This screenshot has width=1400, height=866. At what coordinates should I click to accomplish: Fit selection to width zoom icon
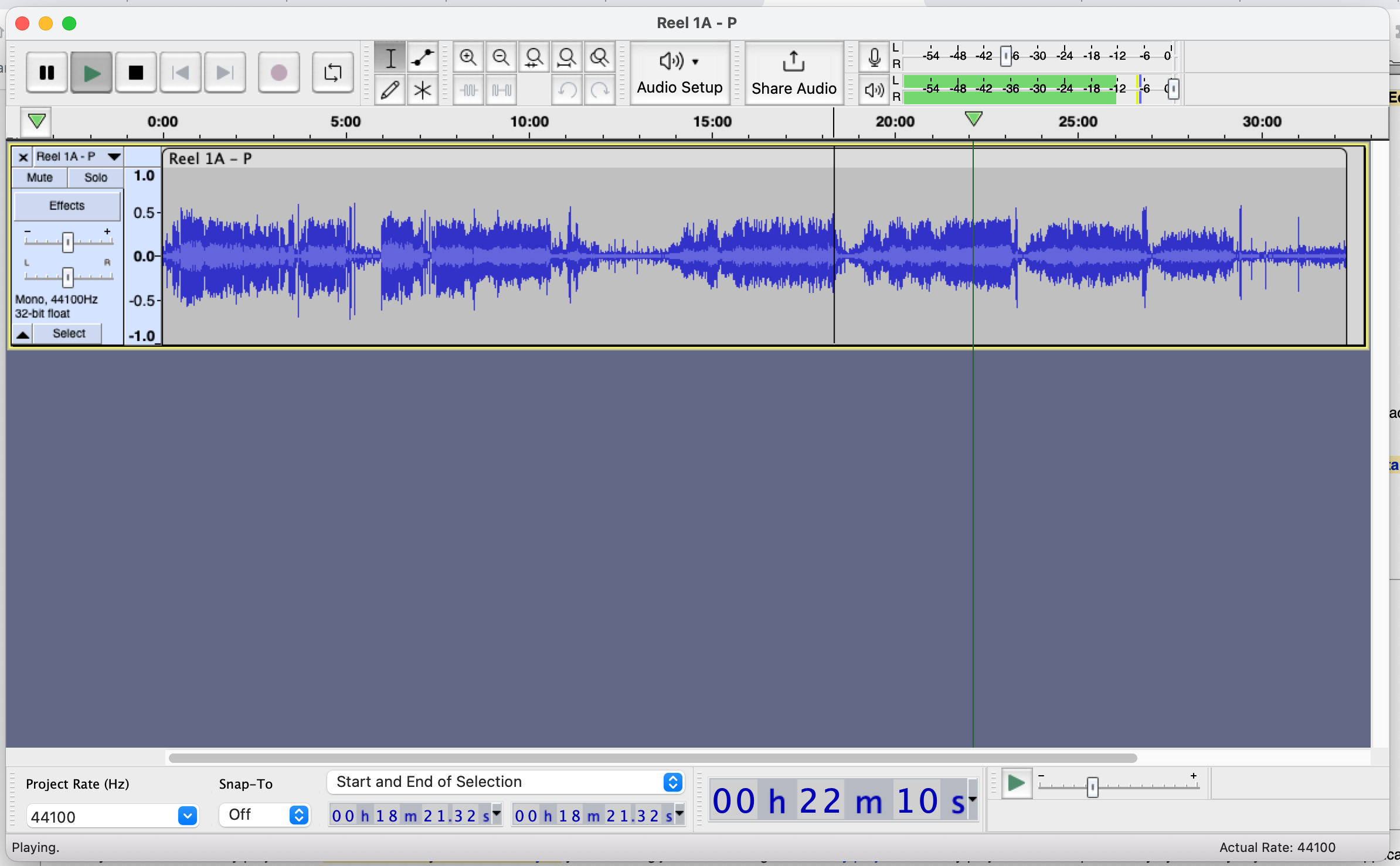(534, 57)
